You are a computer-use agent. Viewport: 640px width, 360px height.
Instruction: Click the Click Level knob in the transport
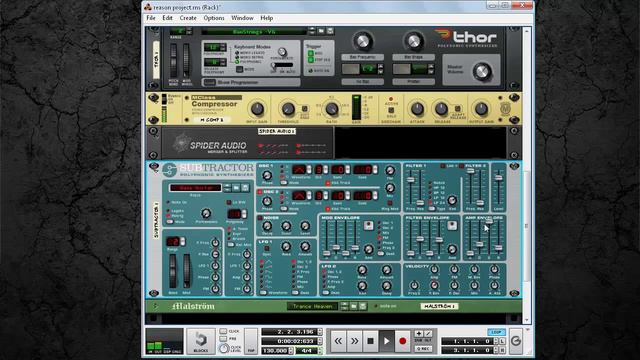(224, 349)
